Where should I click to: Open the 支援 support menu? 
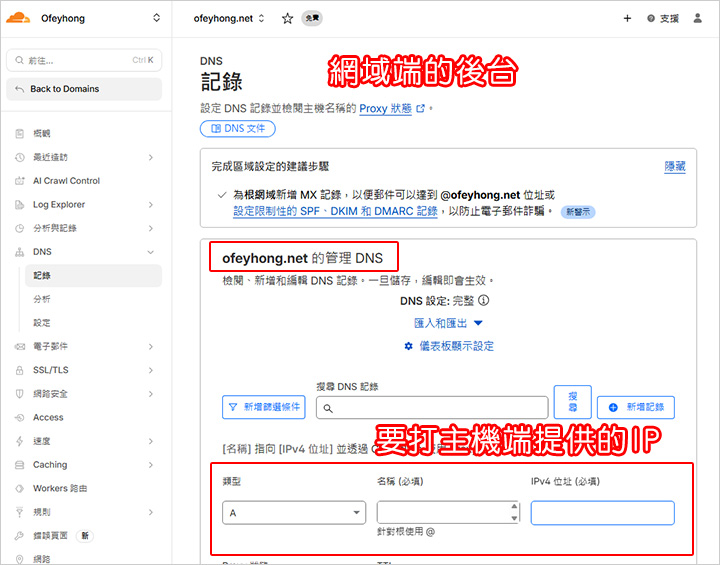662,18
